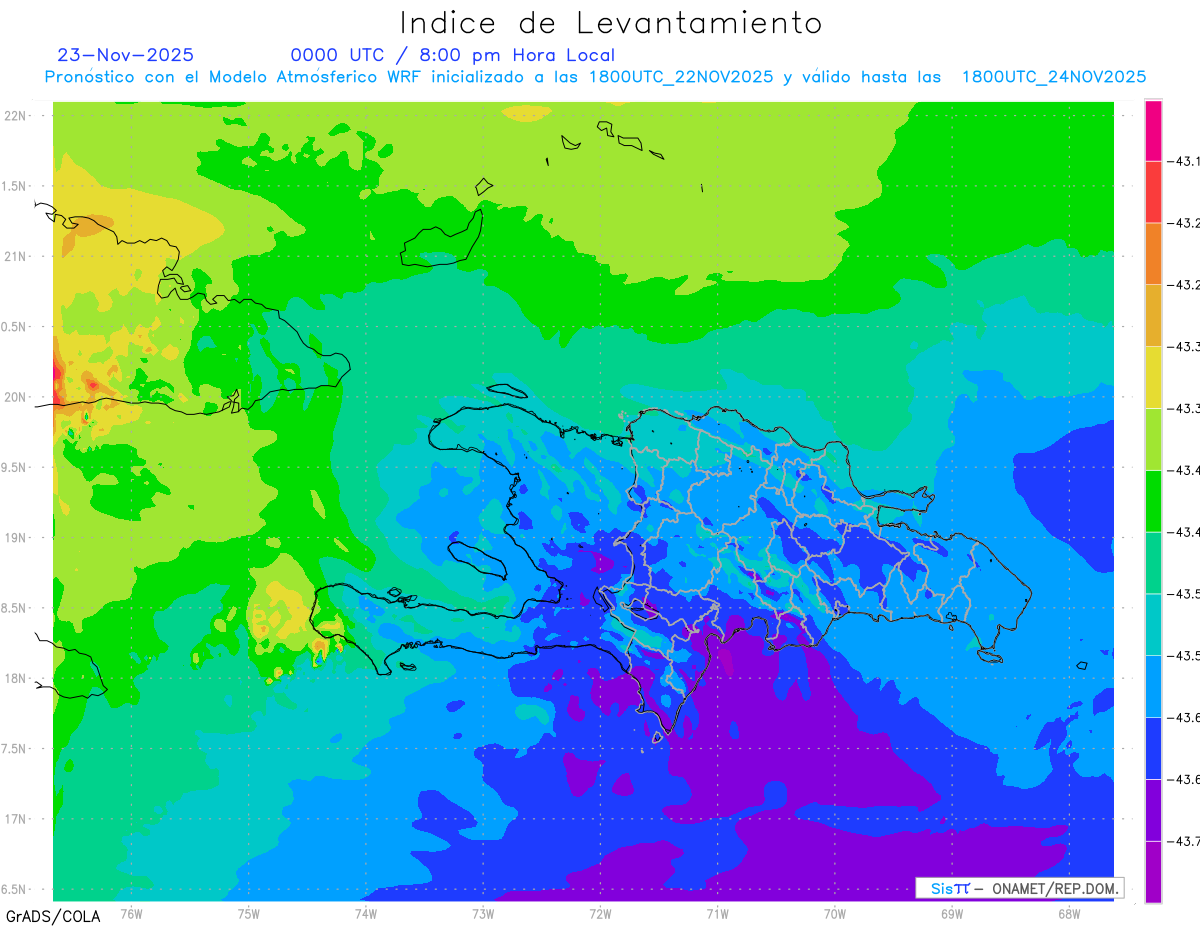This screenshot has height=927, width=1200.
Task: Choose the bright green legend swatch
Action: pyautogui.click(x=1153, y=501)
